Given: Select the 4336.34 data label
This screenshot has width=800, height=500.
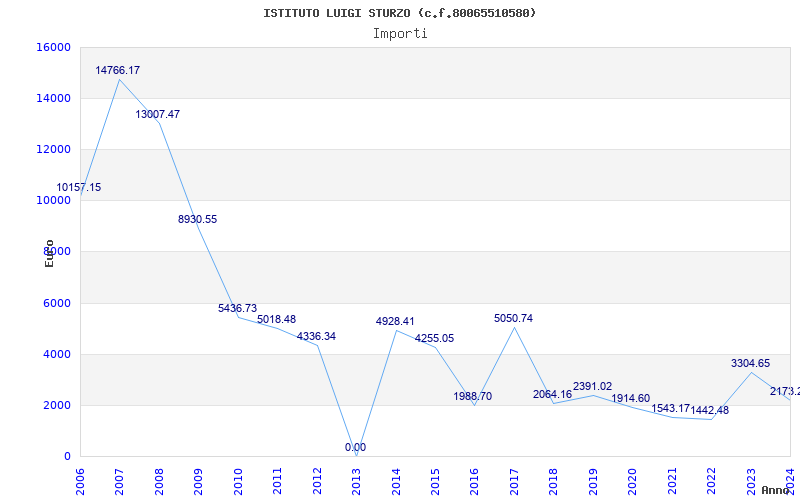Looking at the screenshot, I should tap(316, 336).
